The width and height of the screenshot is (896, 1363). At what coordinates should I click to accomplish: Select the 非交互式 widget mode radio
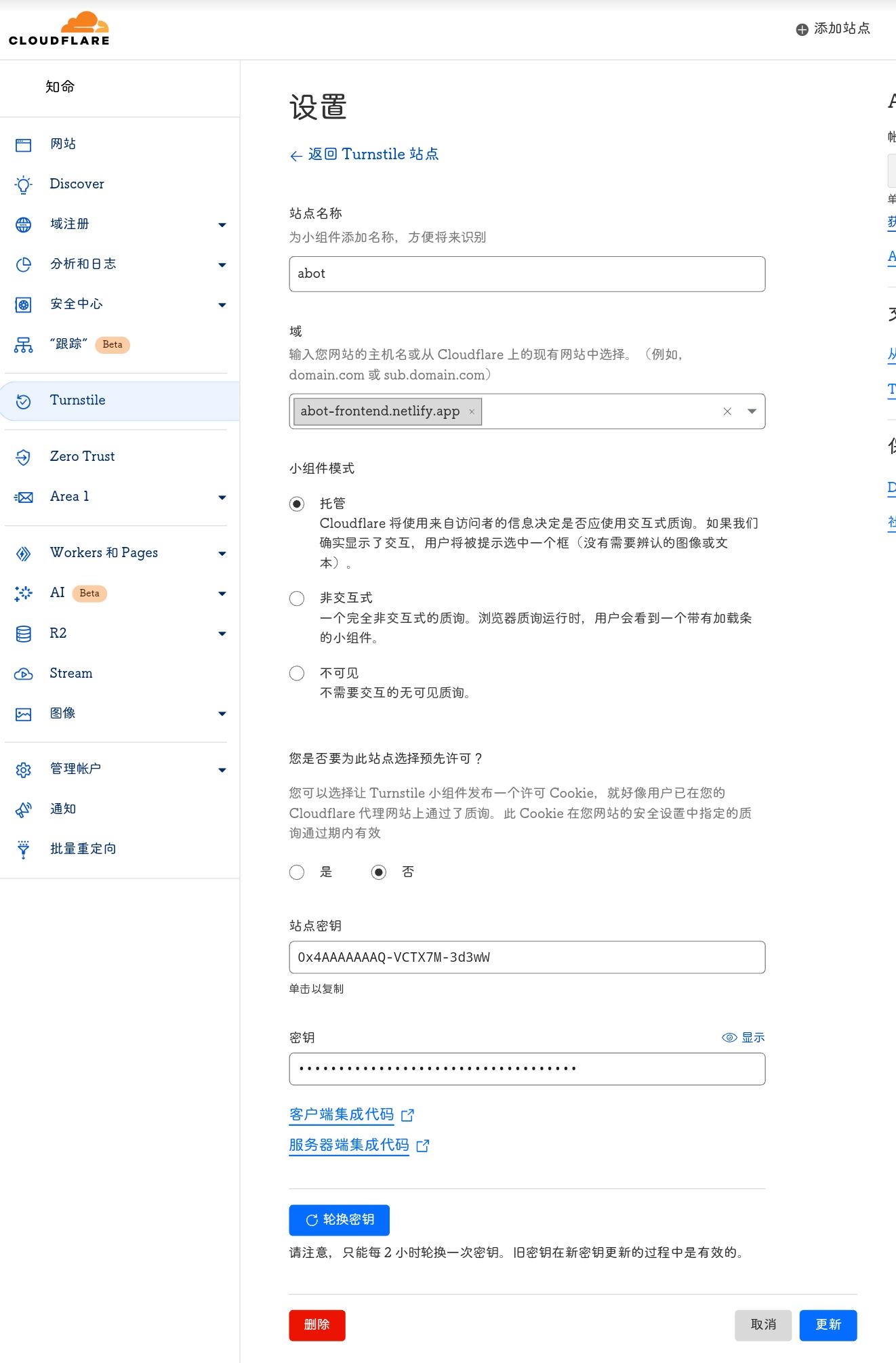[x=297, y=598]
